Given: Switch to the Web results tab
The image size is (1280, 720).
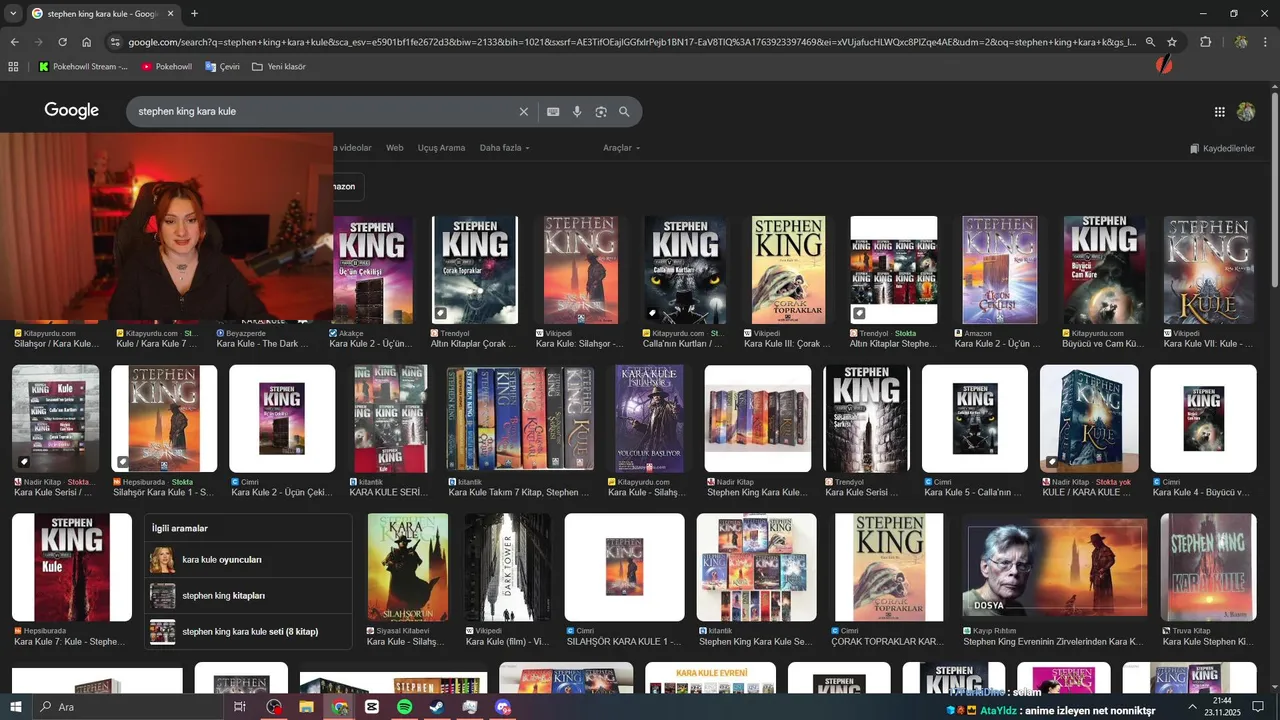Looking at the screenshot, I should 395,148.
